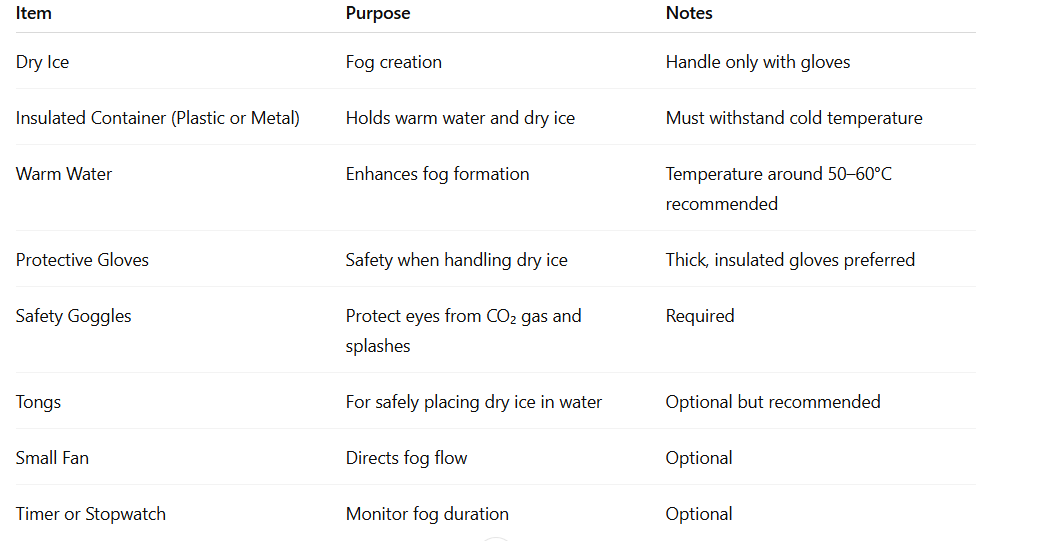The width and height of the screenshot is (1058, 541).
Task: Click Thick, insulated gloves preferred note
Action: (790, 260)
